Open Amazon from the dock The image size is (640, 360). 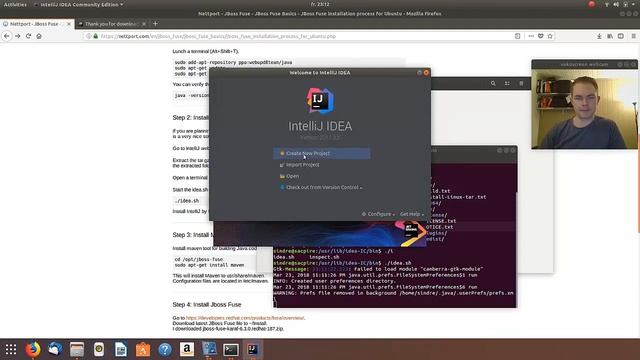point(187,349)
